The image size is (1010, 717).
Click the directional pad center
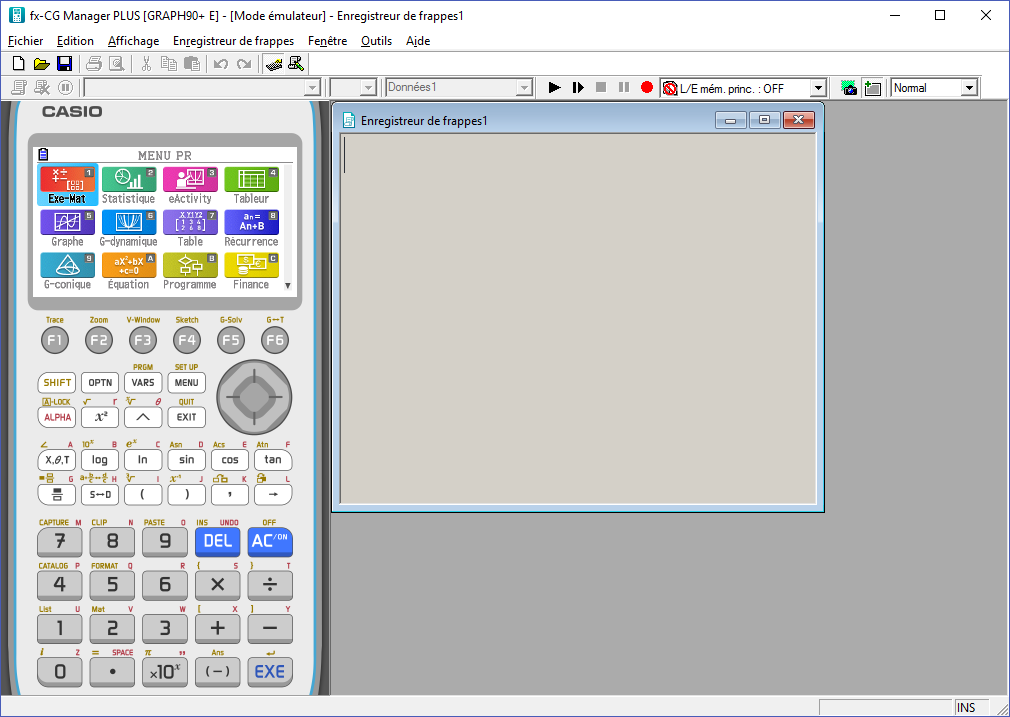point(254,397)
